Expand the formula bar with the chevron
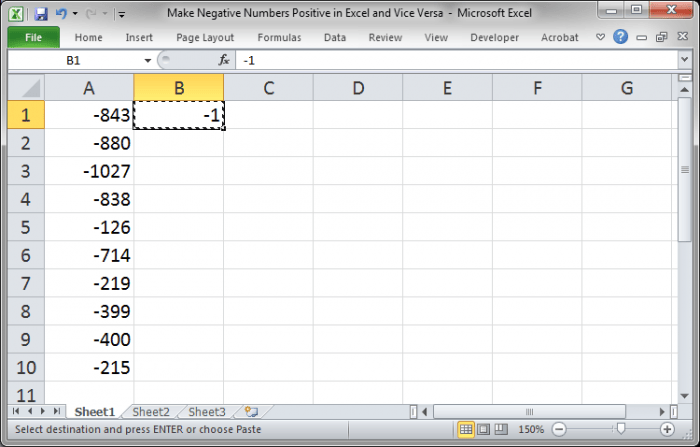This screenshot has width=700, height=447. click(684, 59)
